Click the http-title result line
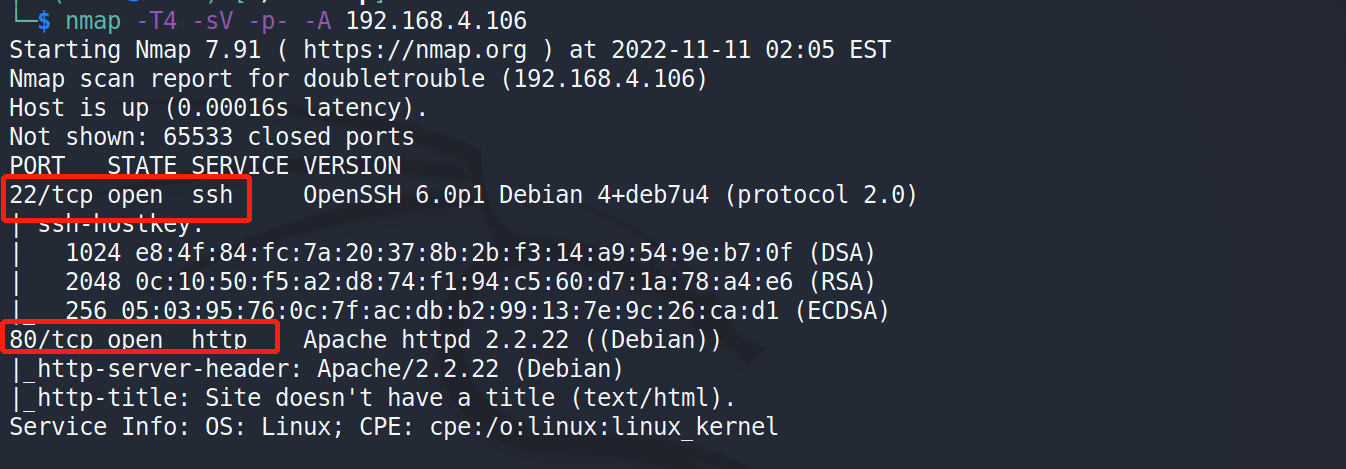This screenshot has width=1346, height=469. tap(372, 398)
